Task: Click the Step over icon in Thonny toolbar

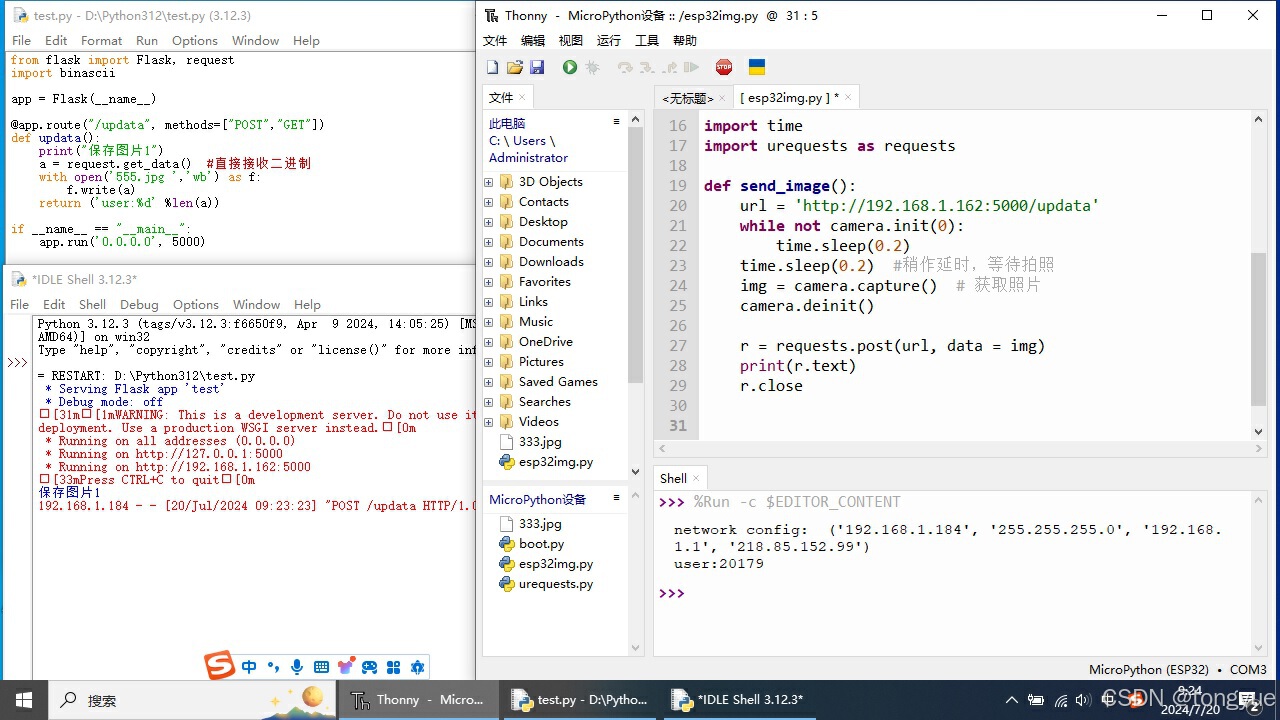Action: click(625, 67)
